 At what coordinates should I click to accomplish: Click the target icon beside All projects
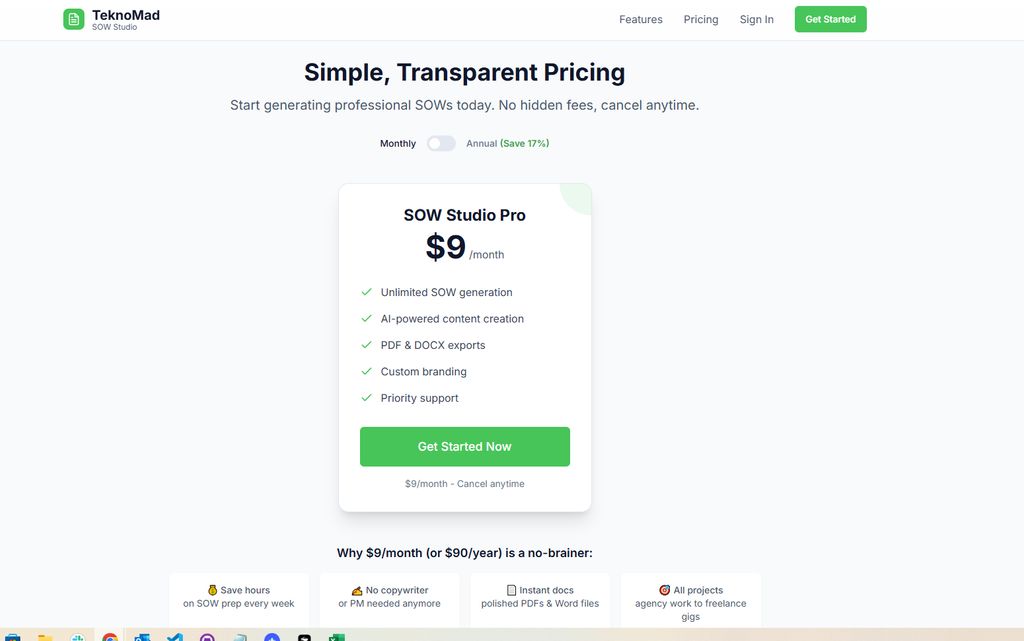(665, 590)
